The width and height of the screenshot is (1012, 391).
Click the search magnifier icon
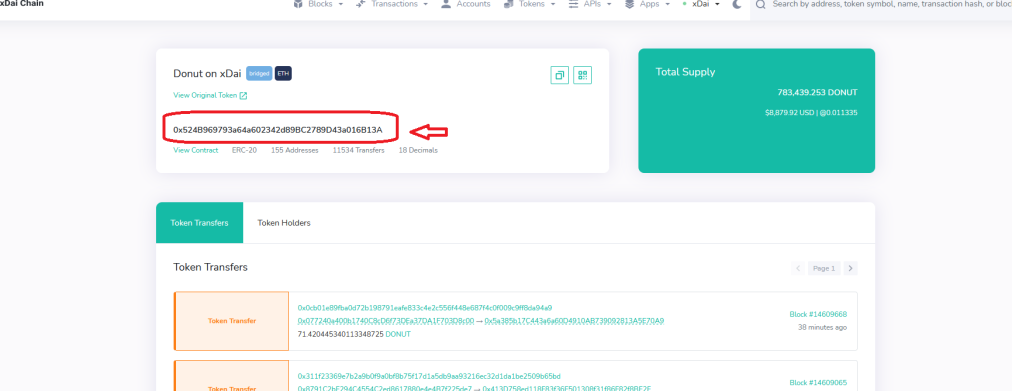click(760, 4)
